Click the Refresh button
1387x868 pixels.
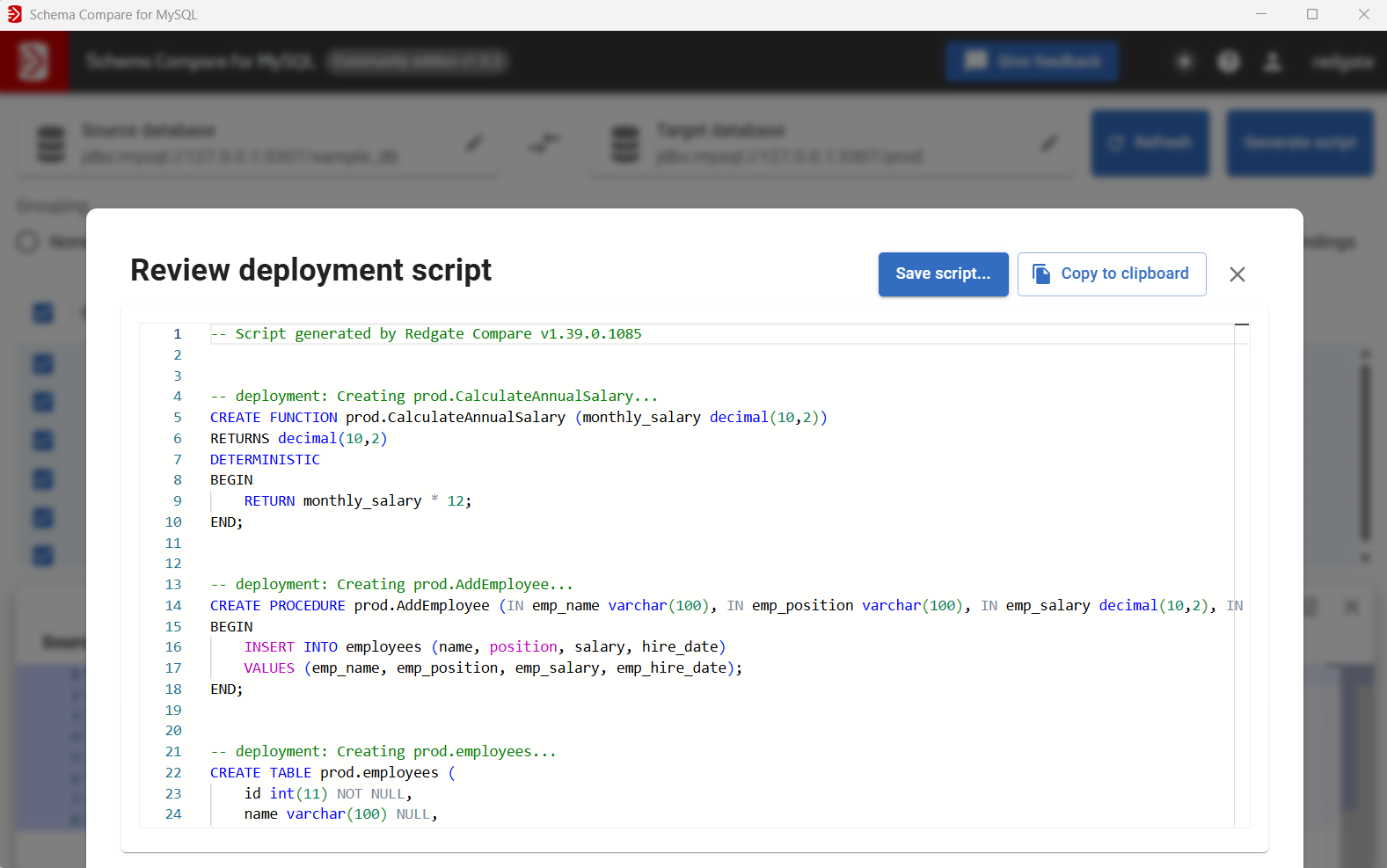point(1150,143)
